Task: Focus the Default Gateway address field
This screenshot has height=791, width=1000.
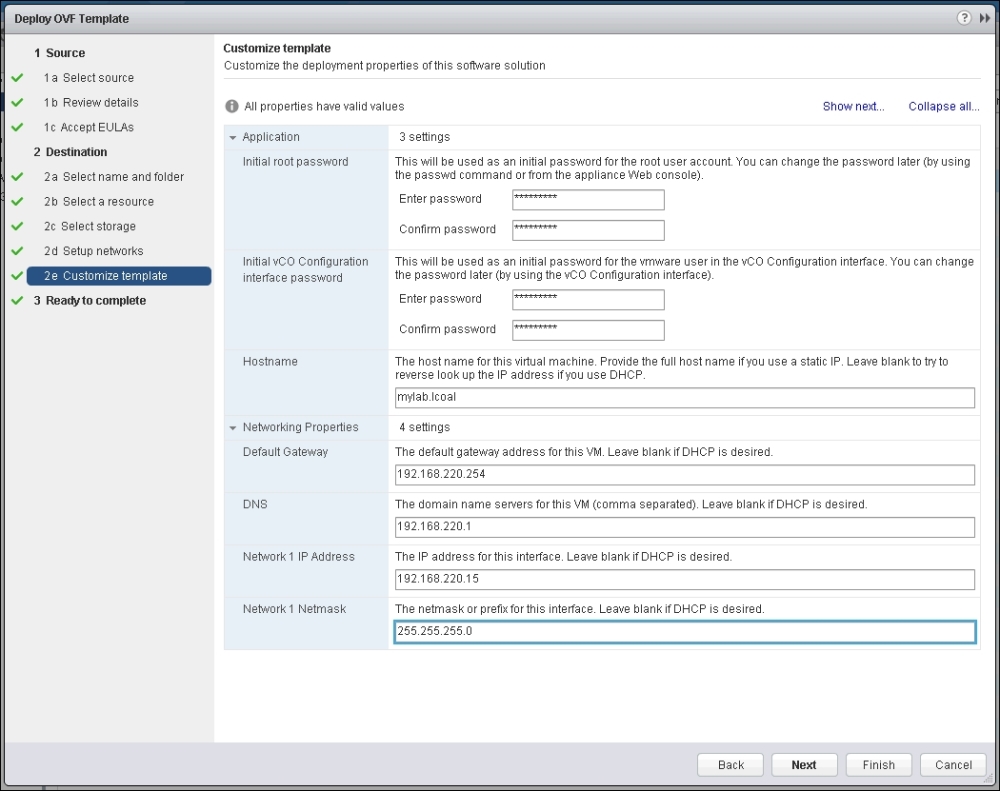Action: [x=684, y=474]
